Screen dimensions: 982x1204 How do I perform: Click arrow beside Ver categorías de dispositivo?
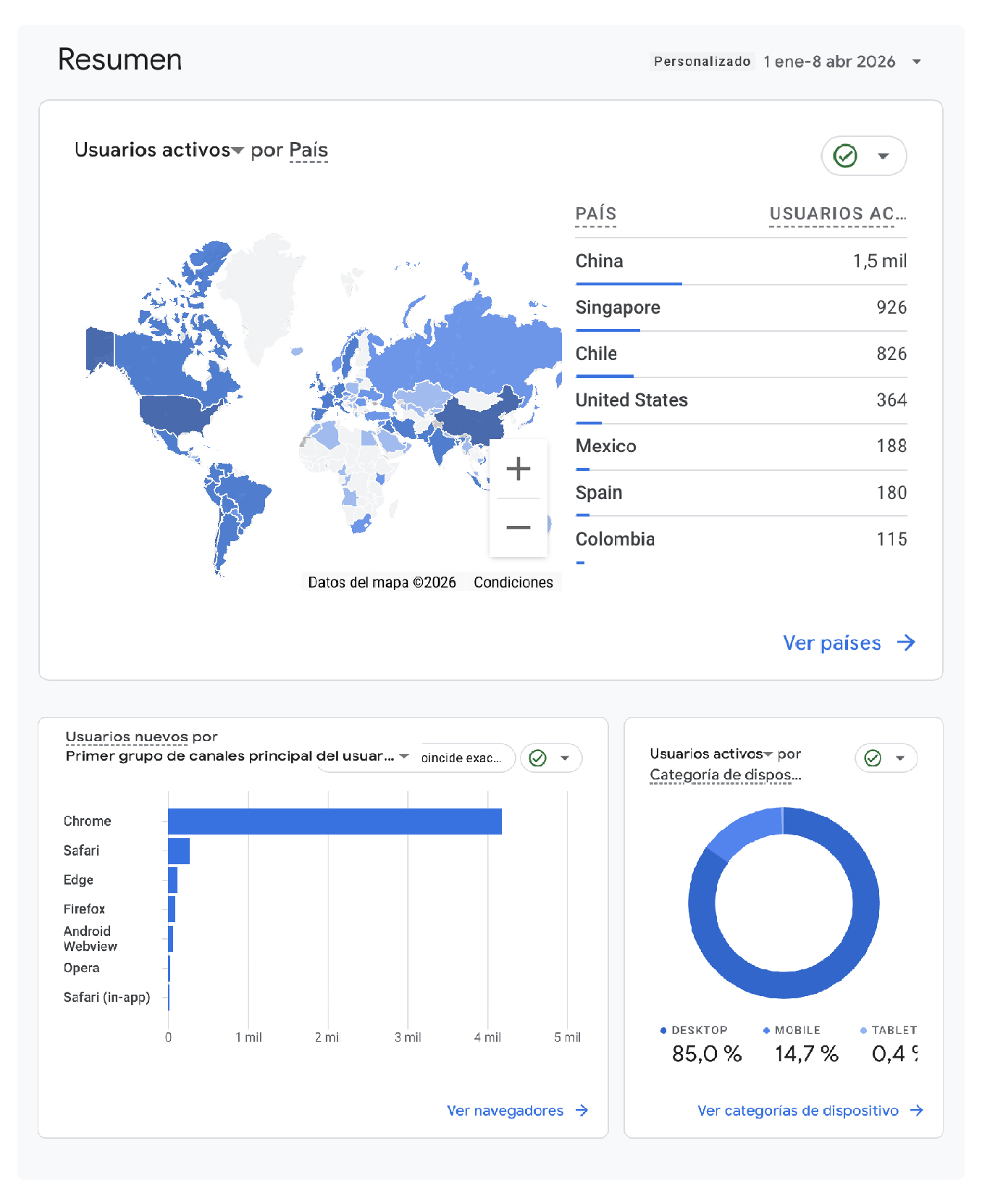[917, 1111]
